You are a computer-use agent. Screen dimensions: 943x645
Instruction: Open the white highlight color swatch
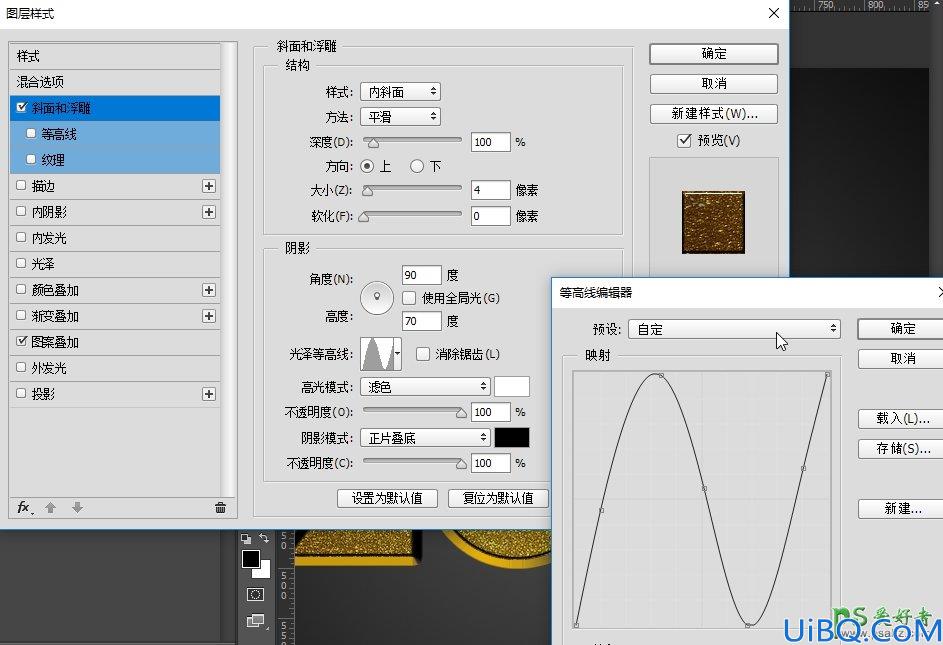click(512, 386)
